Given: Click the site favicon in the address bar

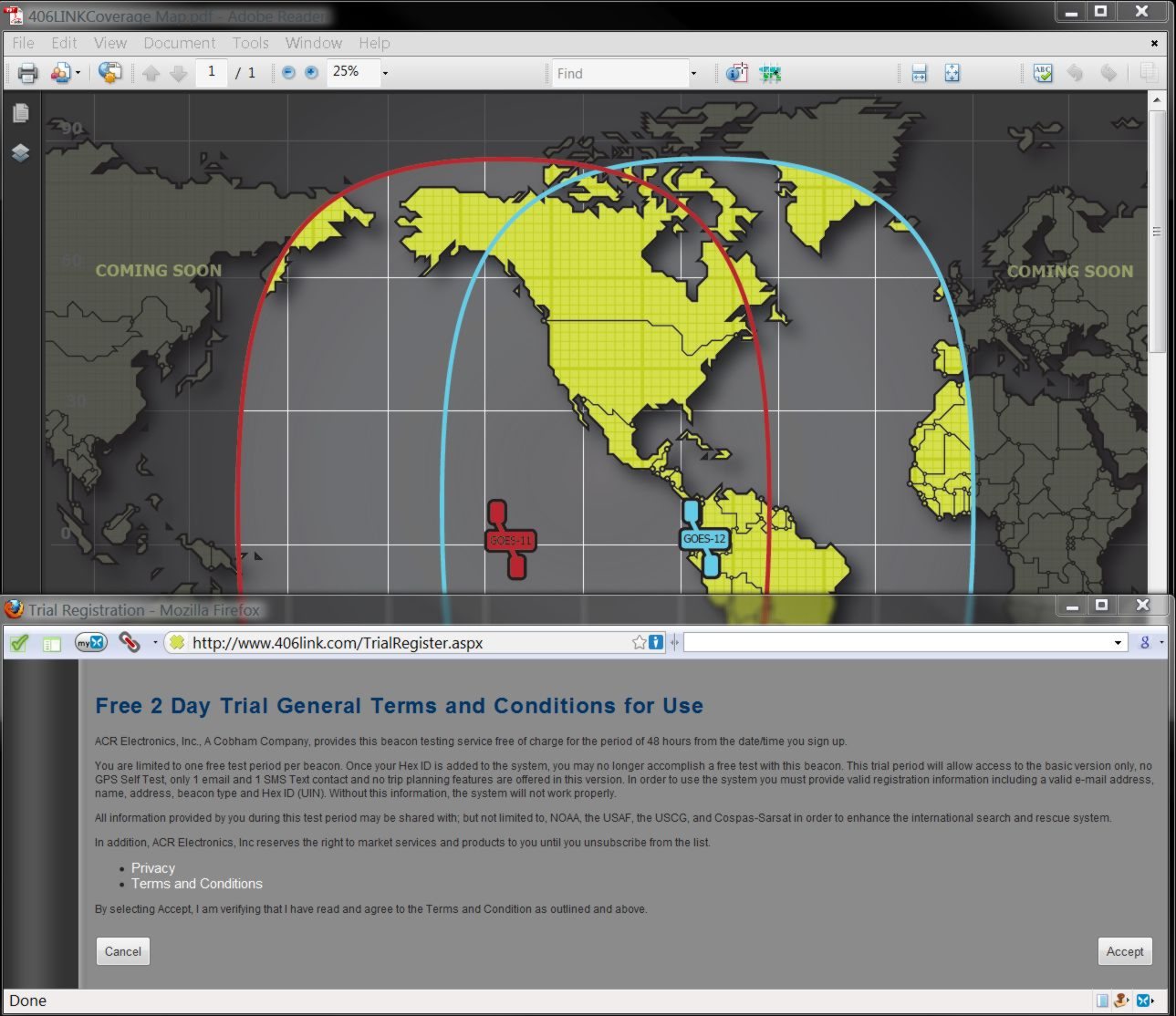Looking at the screenshot, I should [177, 643].
